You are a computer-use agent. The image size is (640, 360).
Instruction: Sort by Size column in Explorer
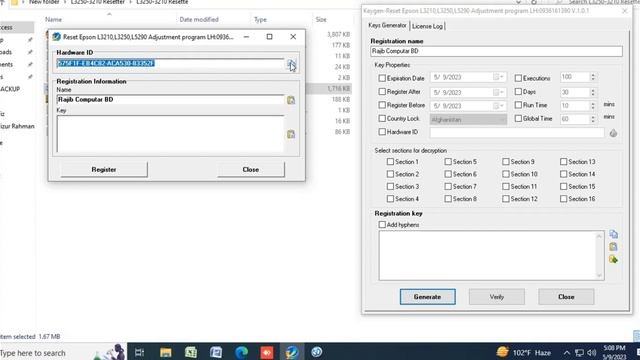[321, 19]
